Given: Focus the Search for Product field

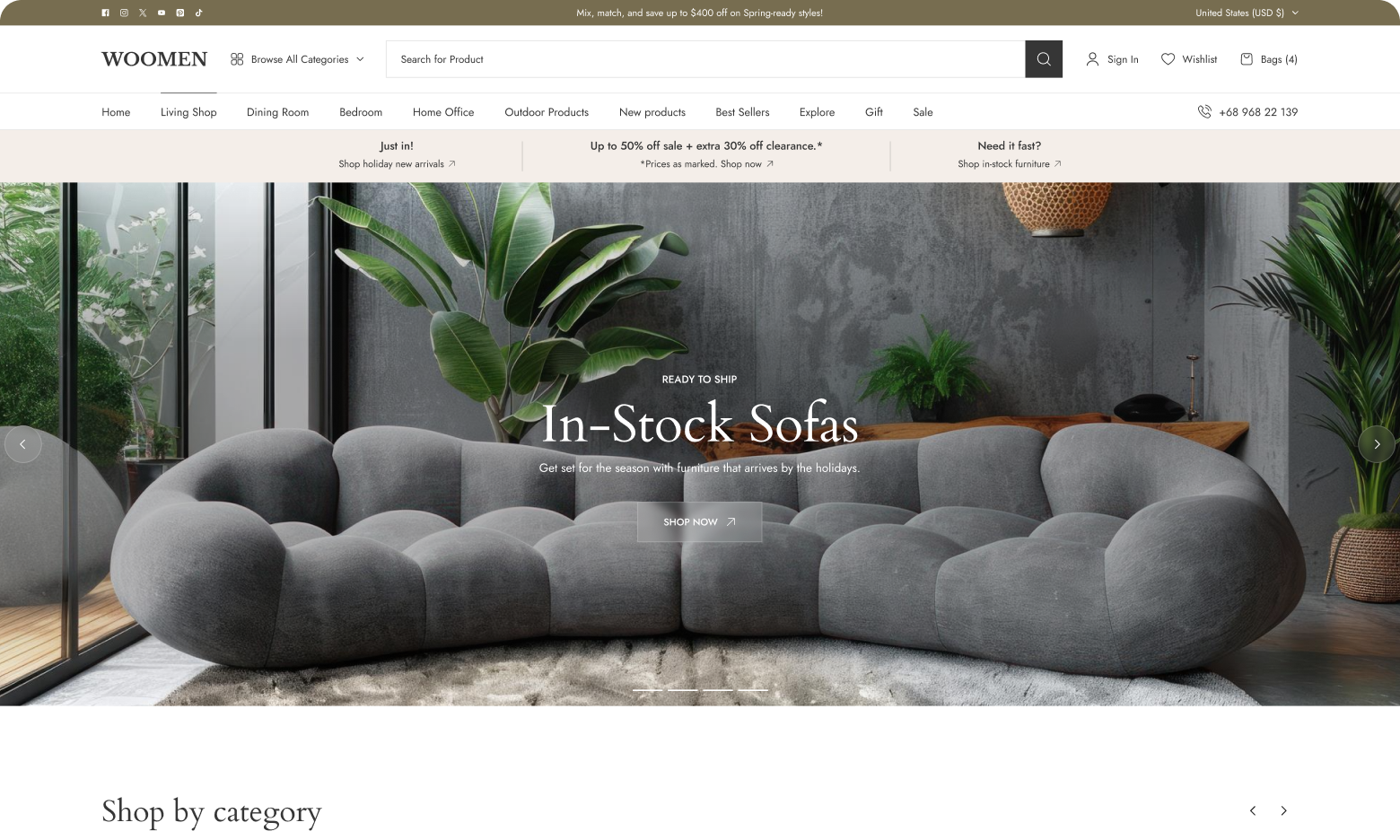Looking at the screenshot, I should (705, 59).
